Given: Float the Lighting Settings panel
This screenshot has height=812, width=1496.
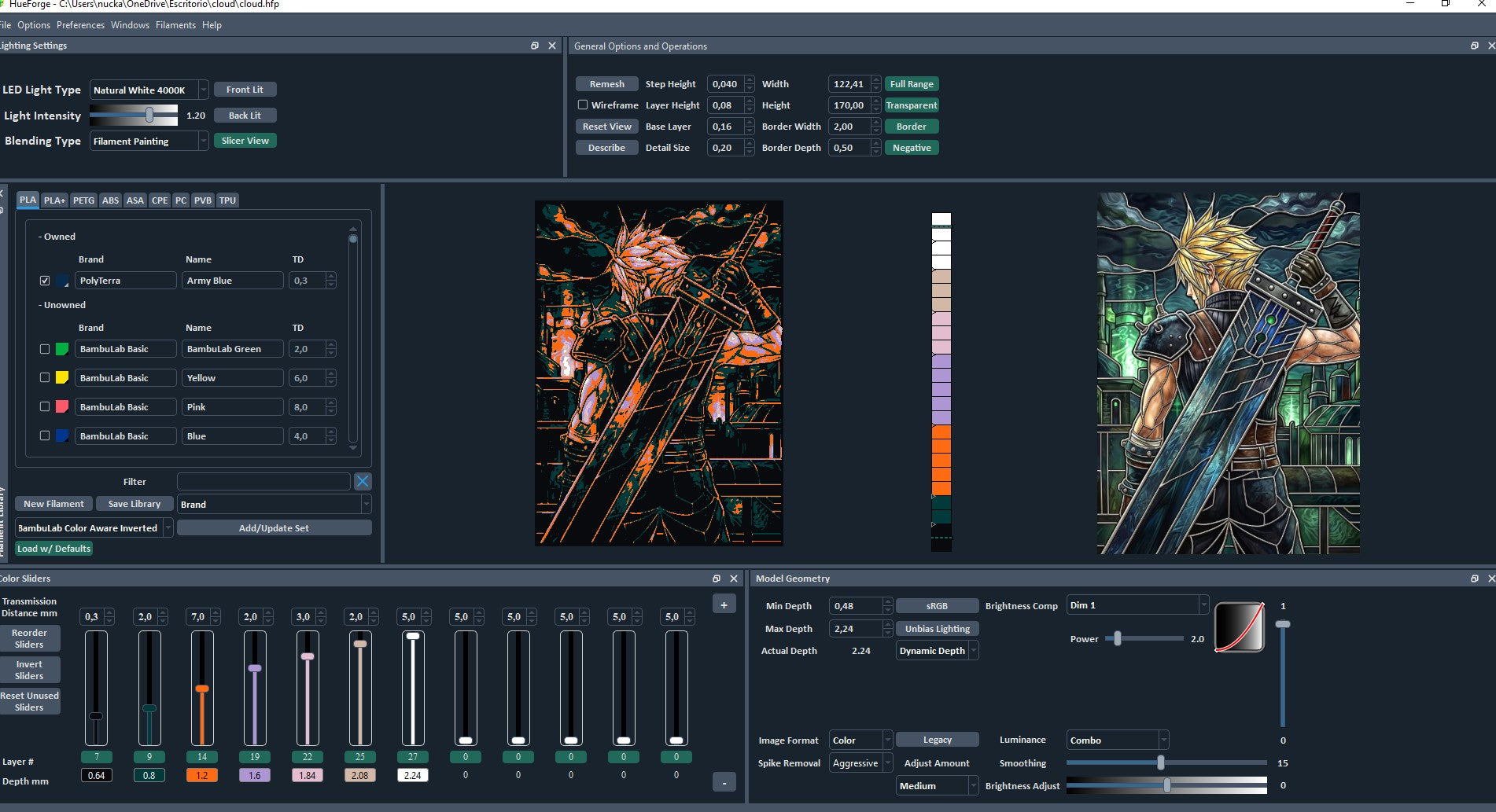Looking at the screenshot, I should (535, 46).
